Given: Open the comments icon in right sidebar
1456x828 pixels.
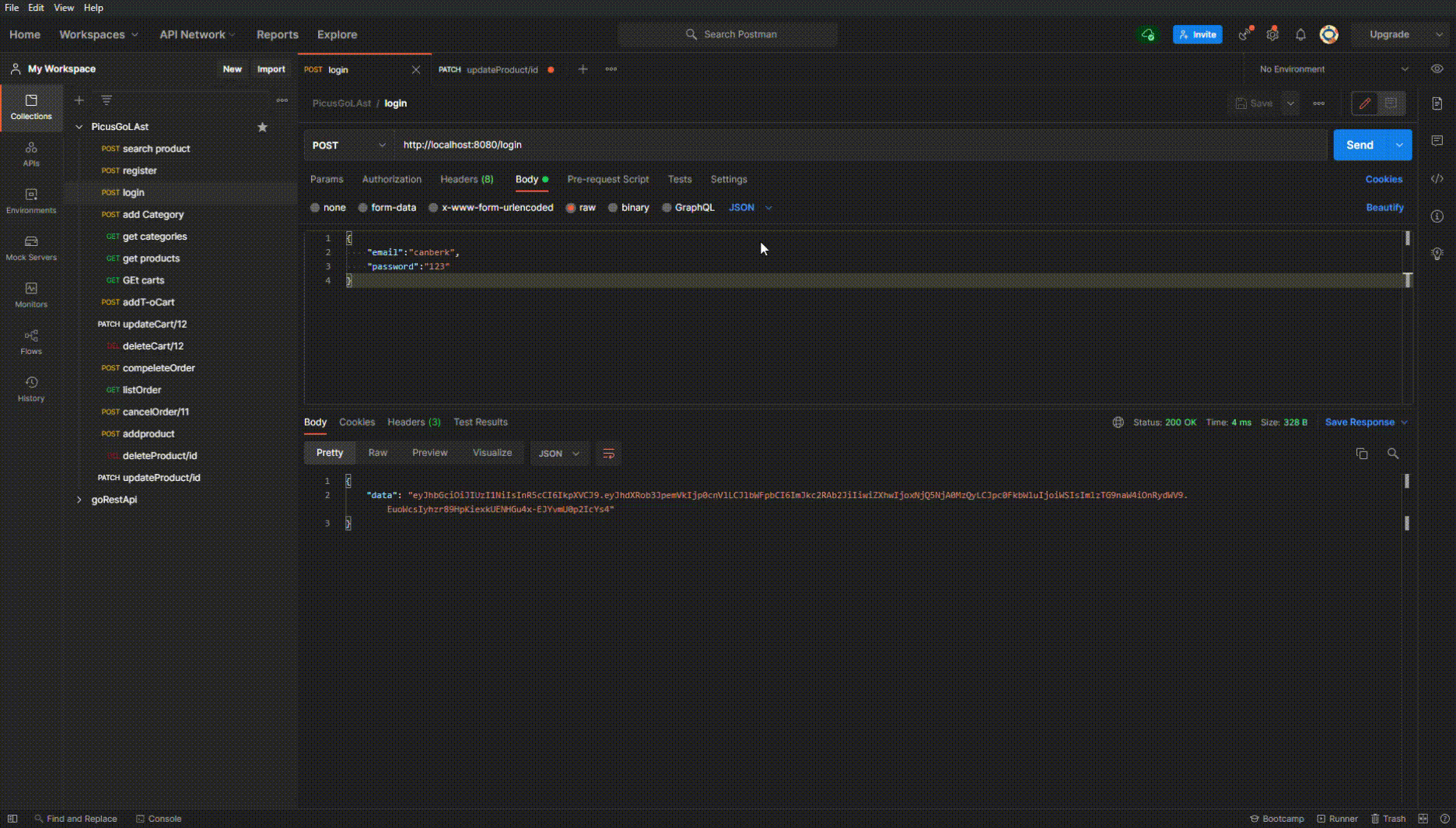Looking at the screenshot, I should click(1437, 141).
